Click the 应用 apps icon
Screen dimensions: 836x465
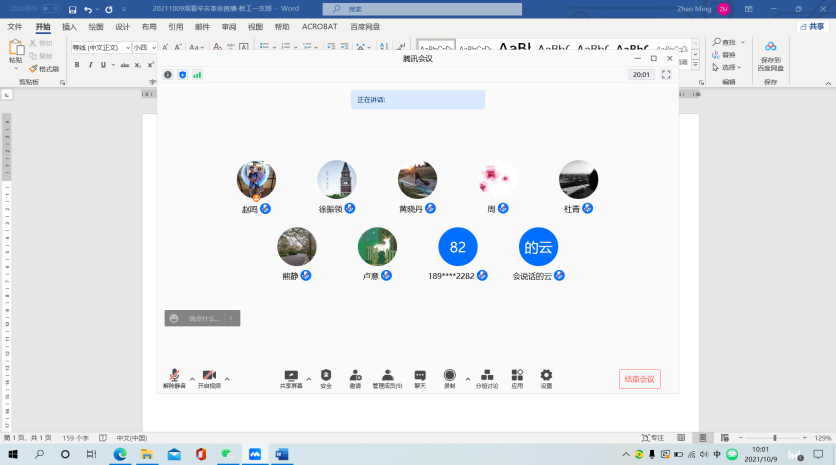[x=517, y=375]
